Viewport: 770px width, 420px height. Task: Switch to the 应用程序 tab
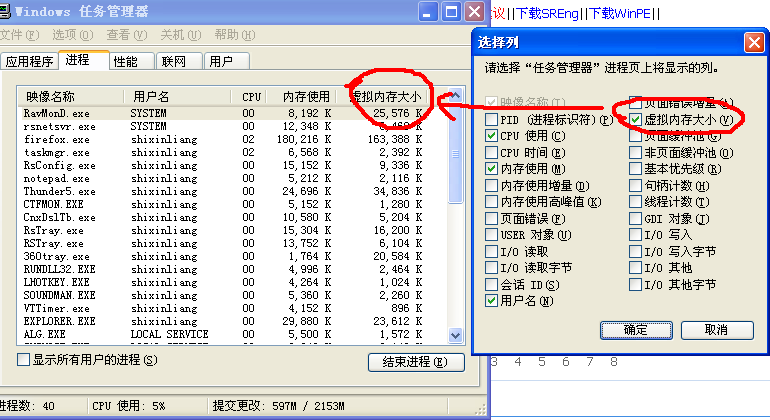(29, 61)
